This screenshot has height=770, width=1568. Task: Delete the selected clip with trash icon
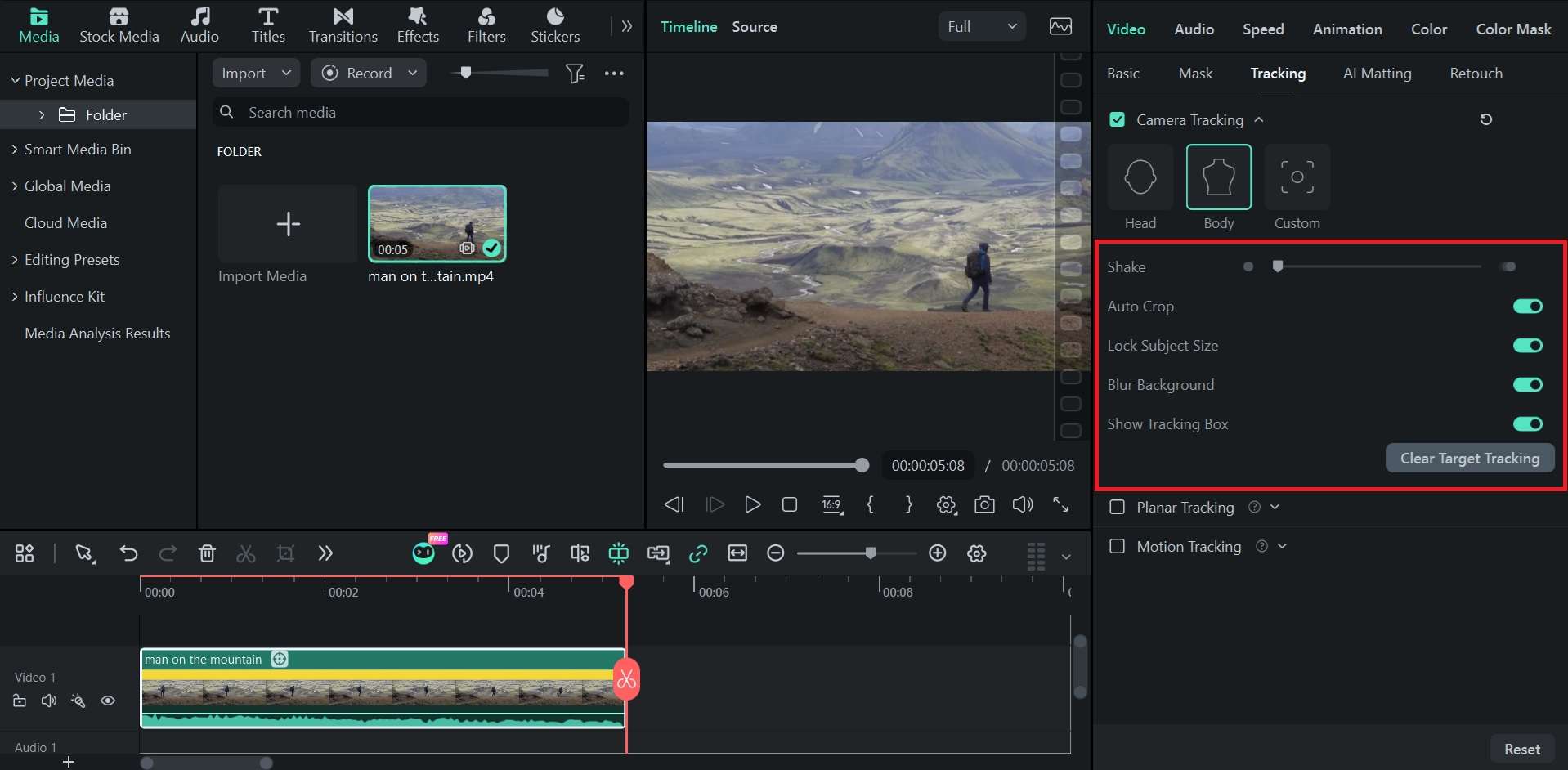point(207,553)
